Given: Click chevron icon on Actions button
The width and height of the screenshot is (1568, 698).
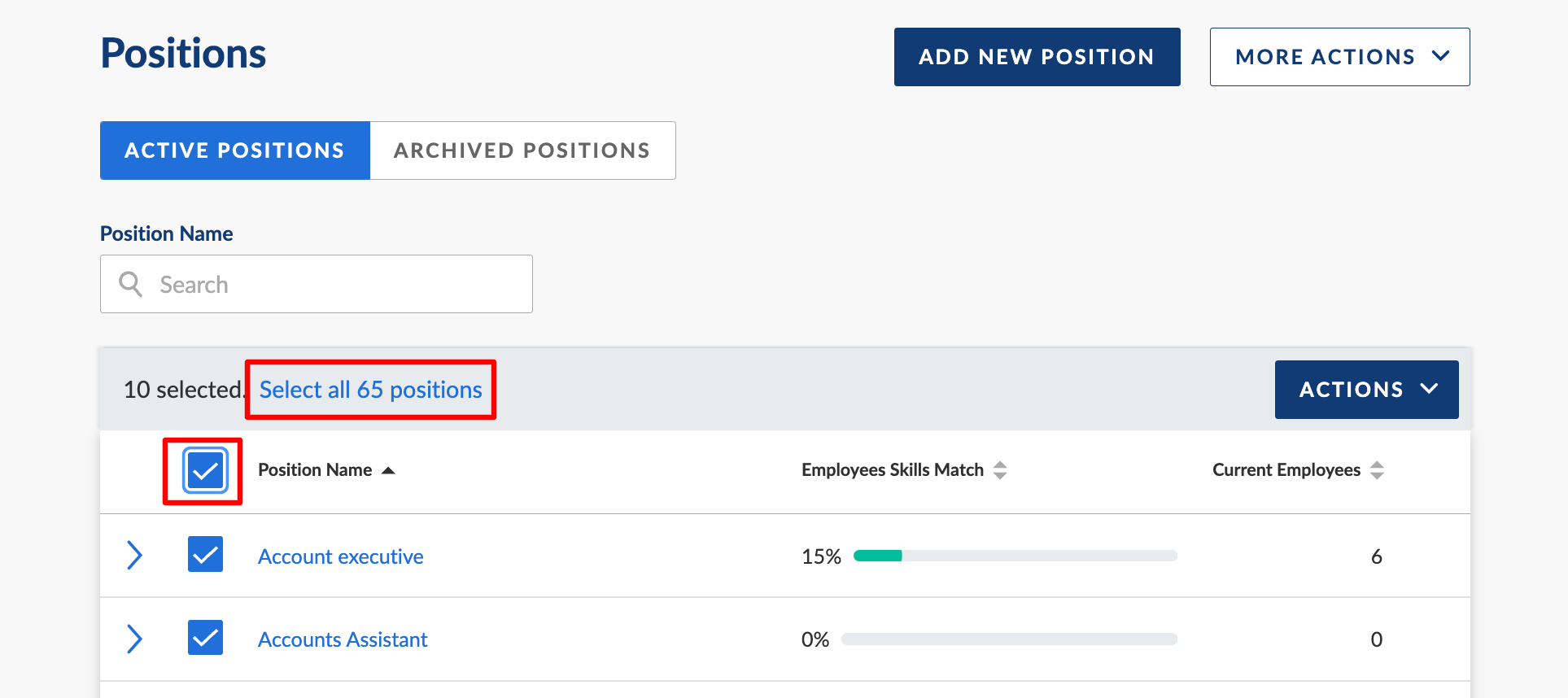Looking at the screenshot, I should pyautogui.click(x=1429, y=389).
